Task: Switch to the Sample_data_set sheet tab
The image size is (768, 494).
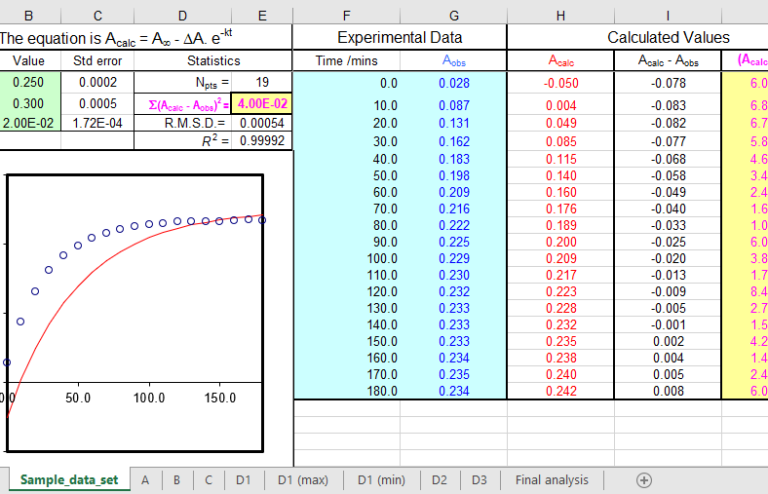Action: coord(69,480)
